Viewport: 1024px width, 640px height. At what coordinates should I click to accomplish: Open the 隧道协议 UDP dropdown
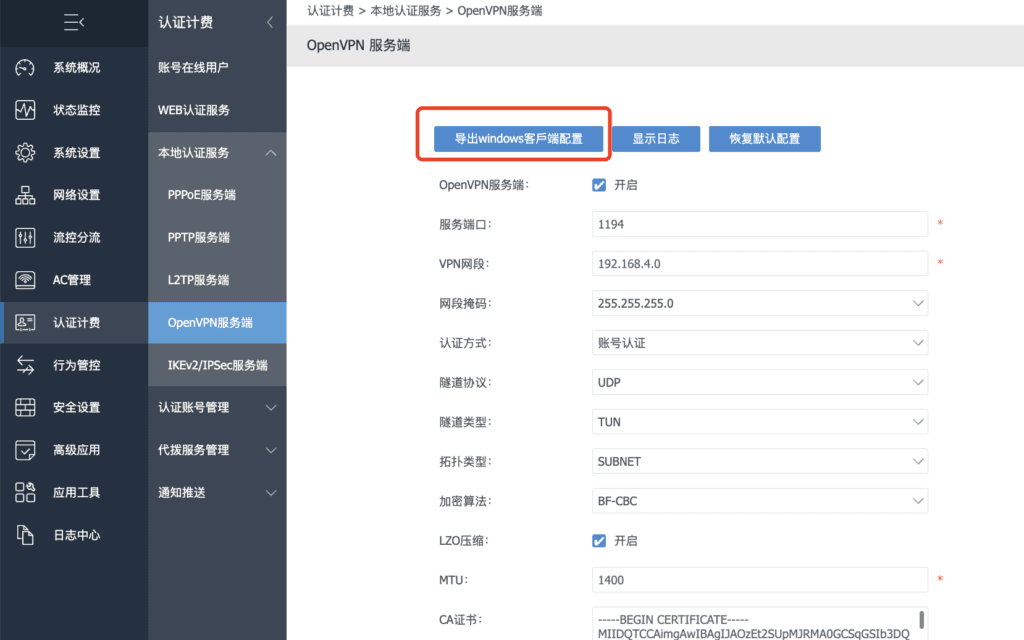[760, 383]
